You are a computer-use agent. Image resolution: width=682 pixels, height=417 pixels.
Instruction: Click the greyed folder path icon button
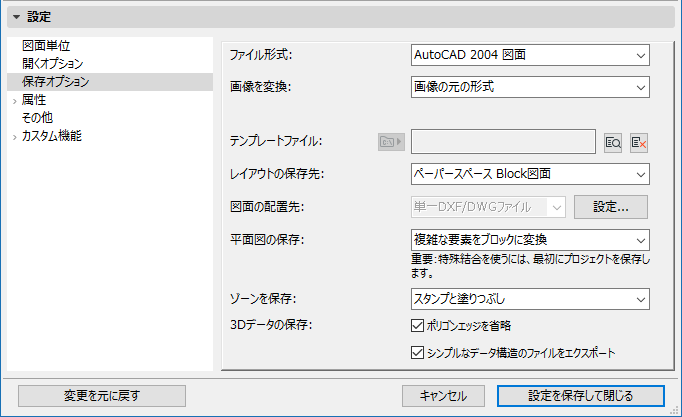click(x=391, y=142)
